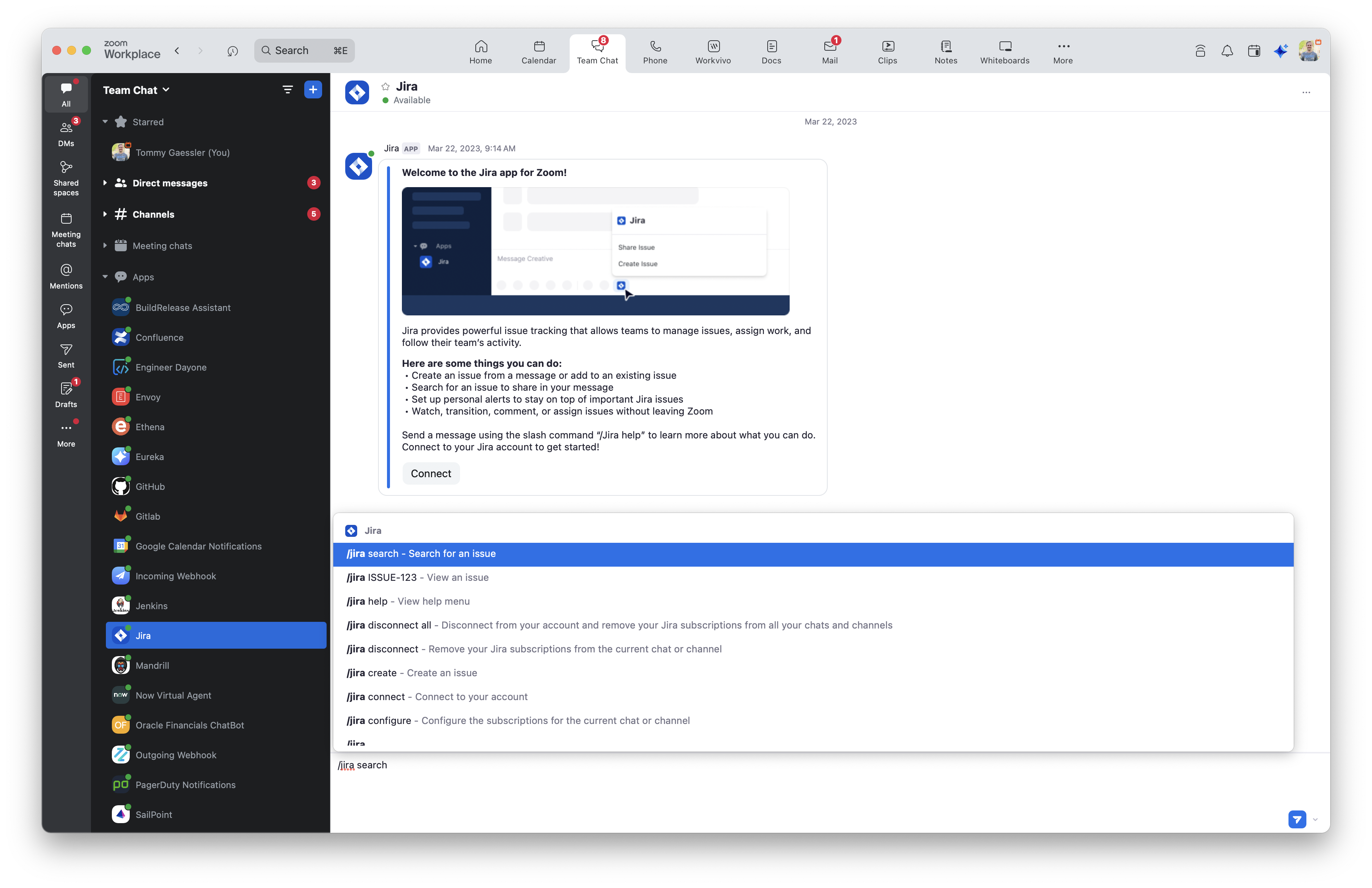
Task: Star the Jira chat
Action: (385, 86)
